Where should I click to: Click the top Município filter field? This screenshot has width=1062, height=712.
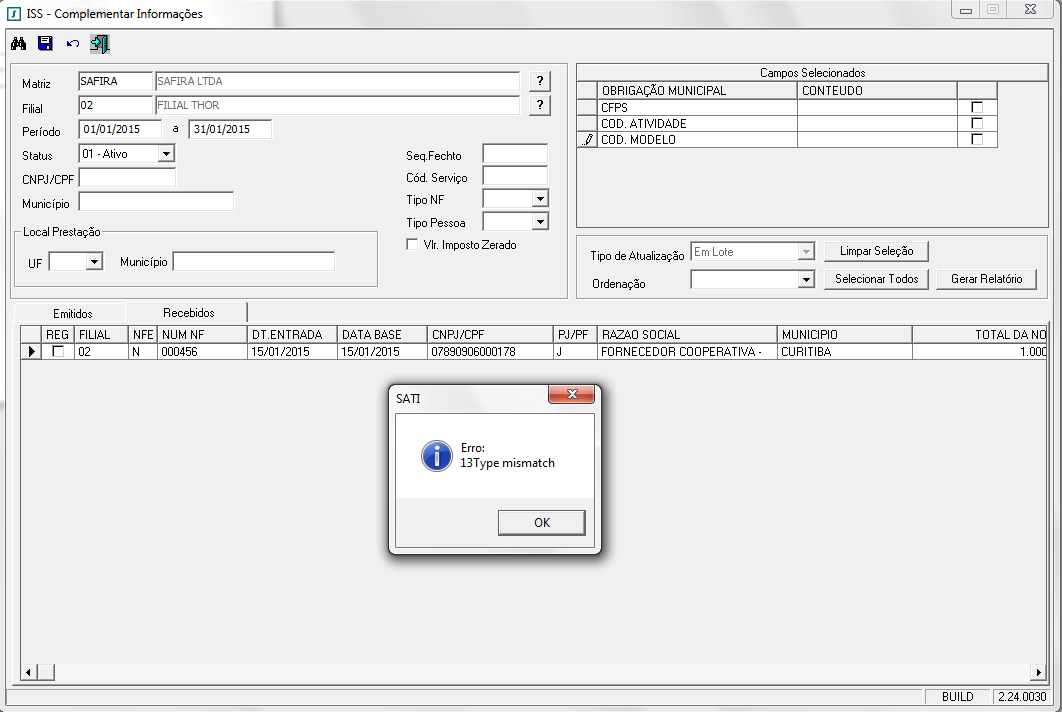coord(156,202)
